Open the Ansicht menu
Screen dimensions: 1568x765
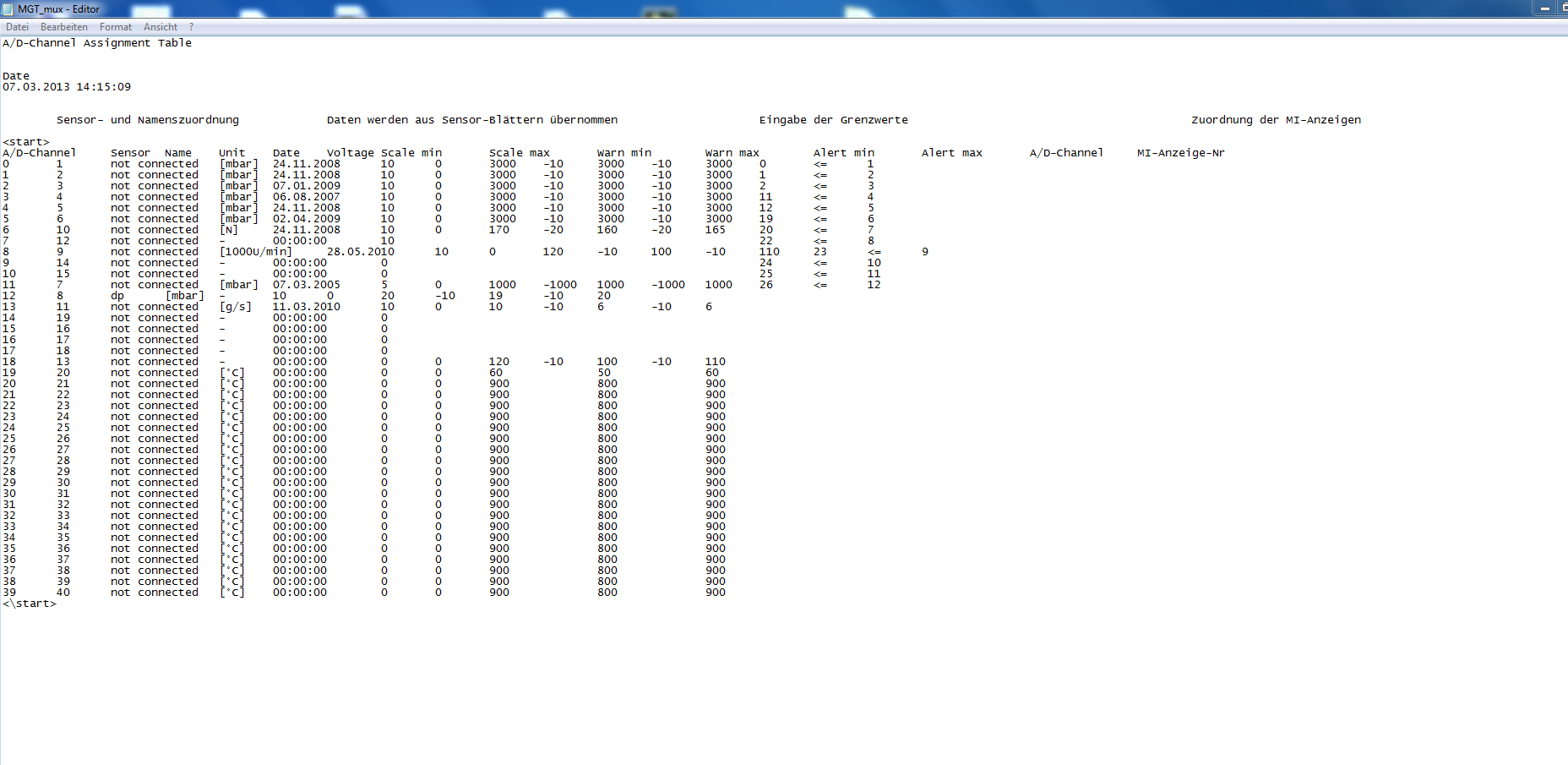pos(161,27)
